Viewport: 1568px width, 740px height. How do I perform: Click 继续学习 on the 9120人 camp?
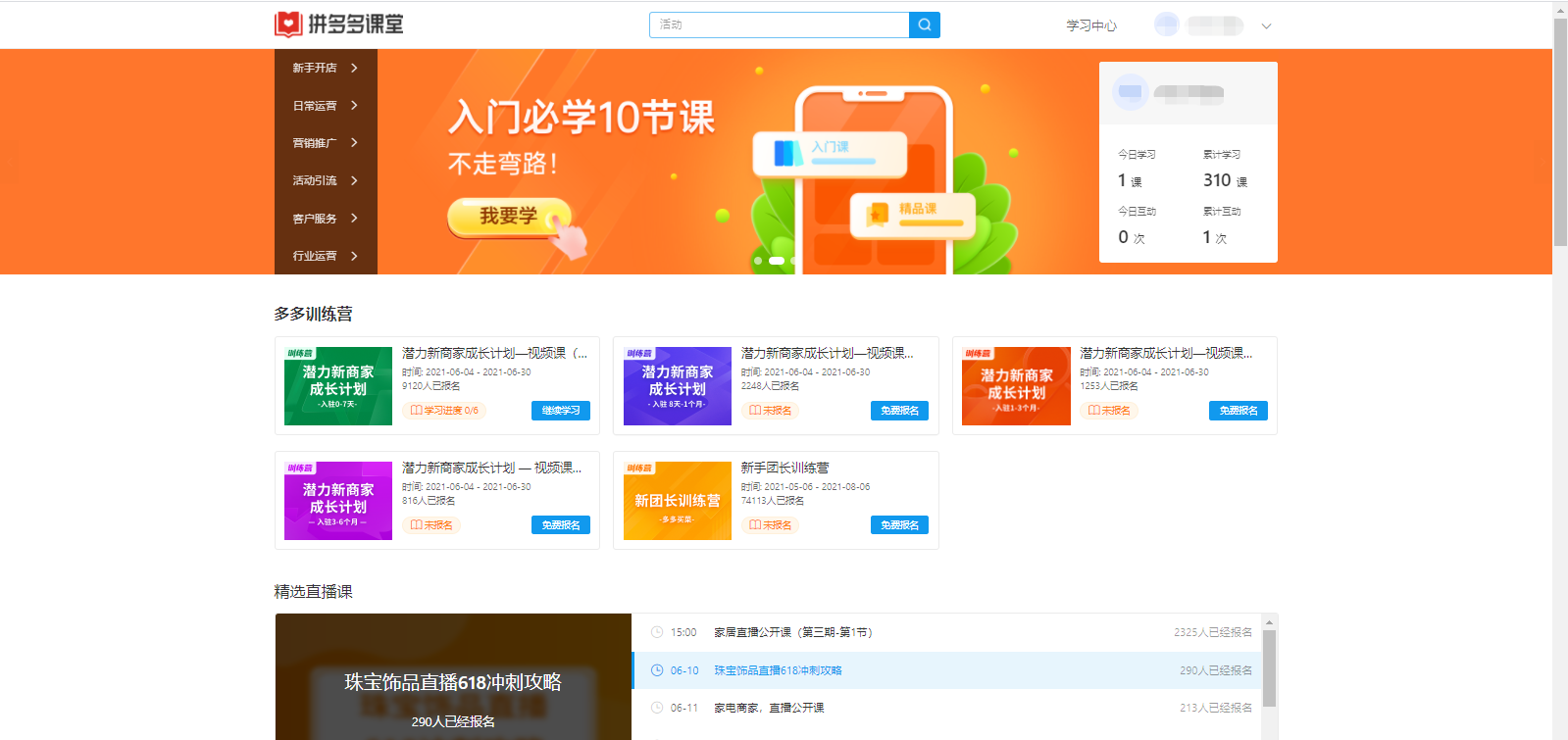[561, 411]
